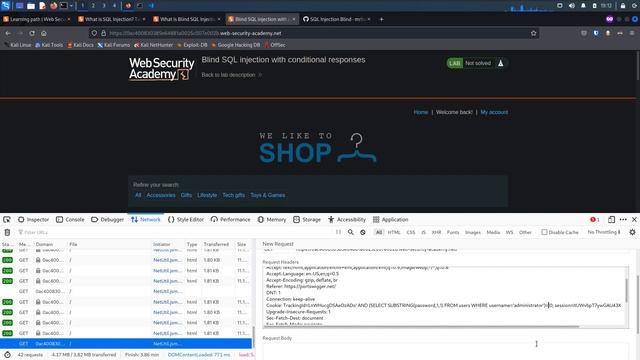The width and height of the screenshot is (640, 360).
Task: Filter requests by Media
Action: coord(493,232)
